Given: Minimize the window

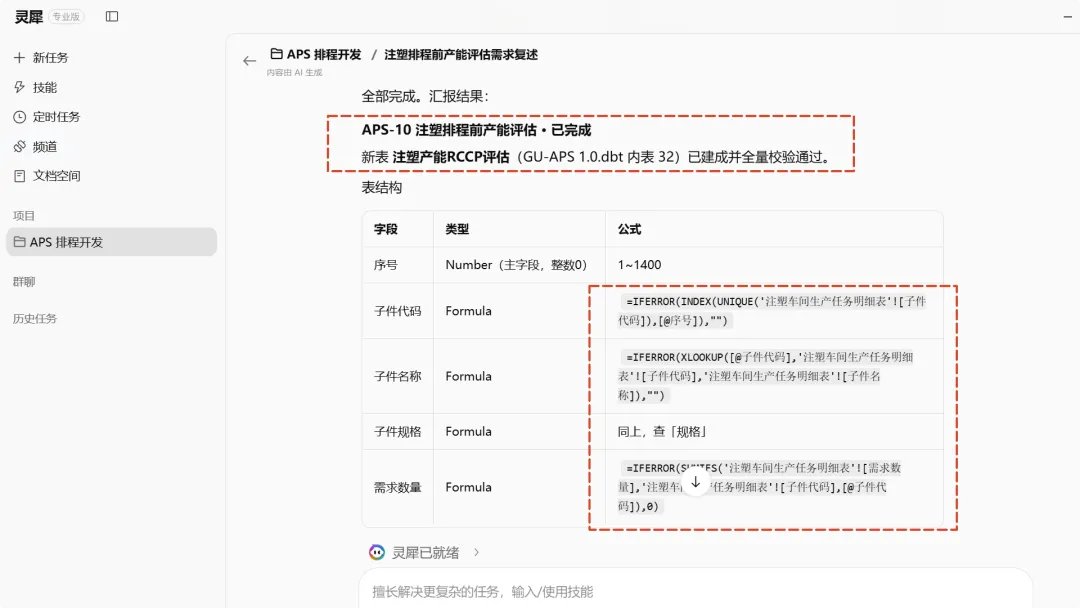Looking at the screenshot, I should coord(1068,17).
